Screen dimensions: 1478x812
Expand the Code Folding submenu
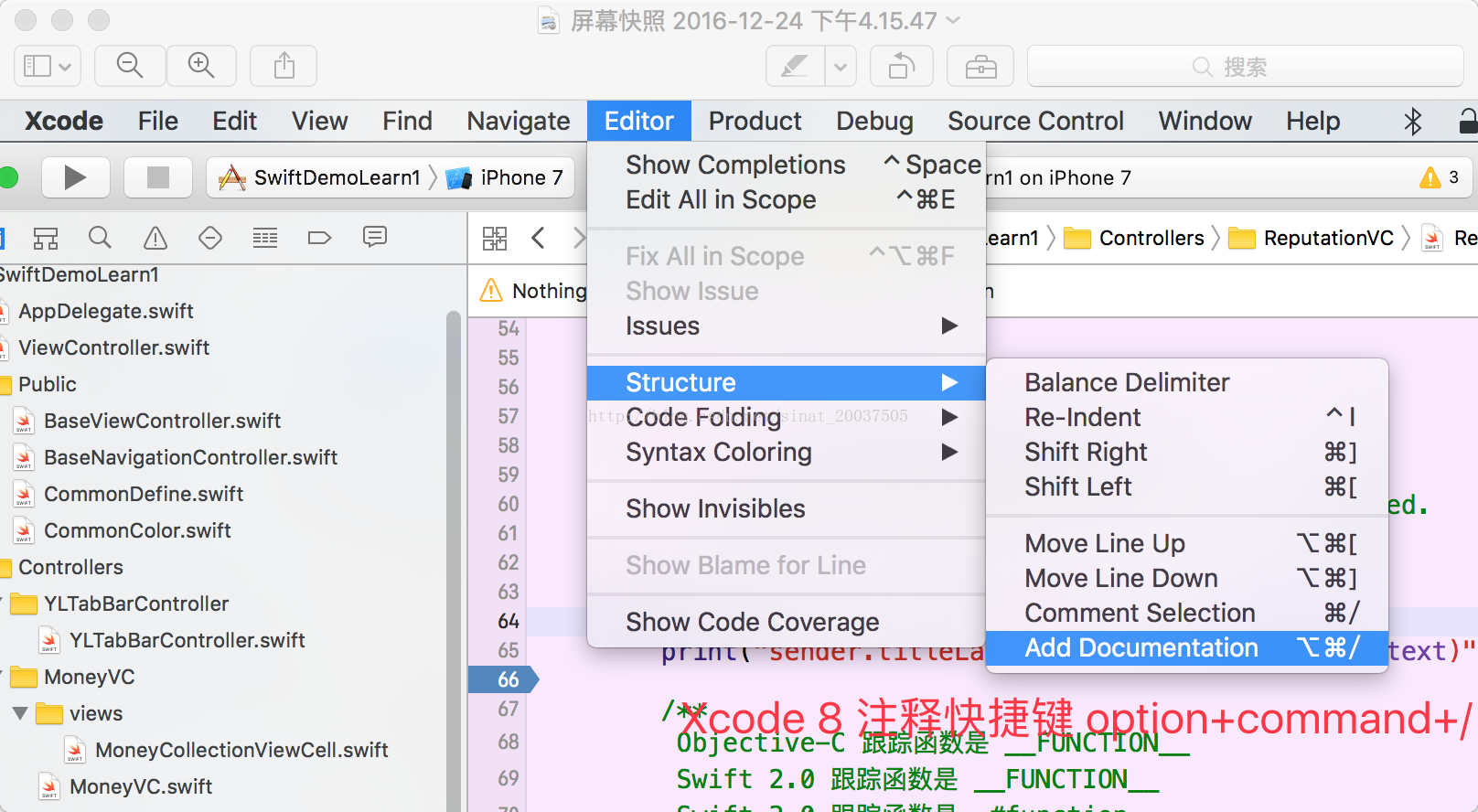[787, 417]
